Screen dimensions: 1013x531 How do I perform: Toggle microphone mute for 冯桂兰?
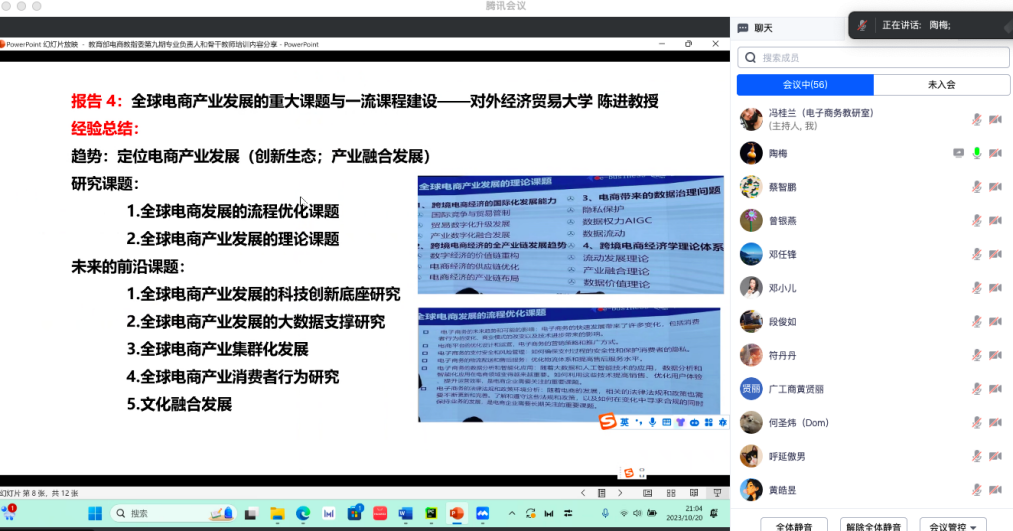coord(977,119)
